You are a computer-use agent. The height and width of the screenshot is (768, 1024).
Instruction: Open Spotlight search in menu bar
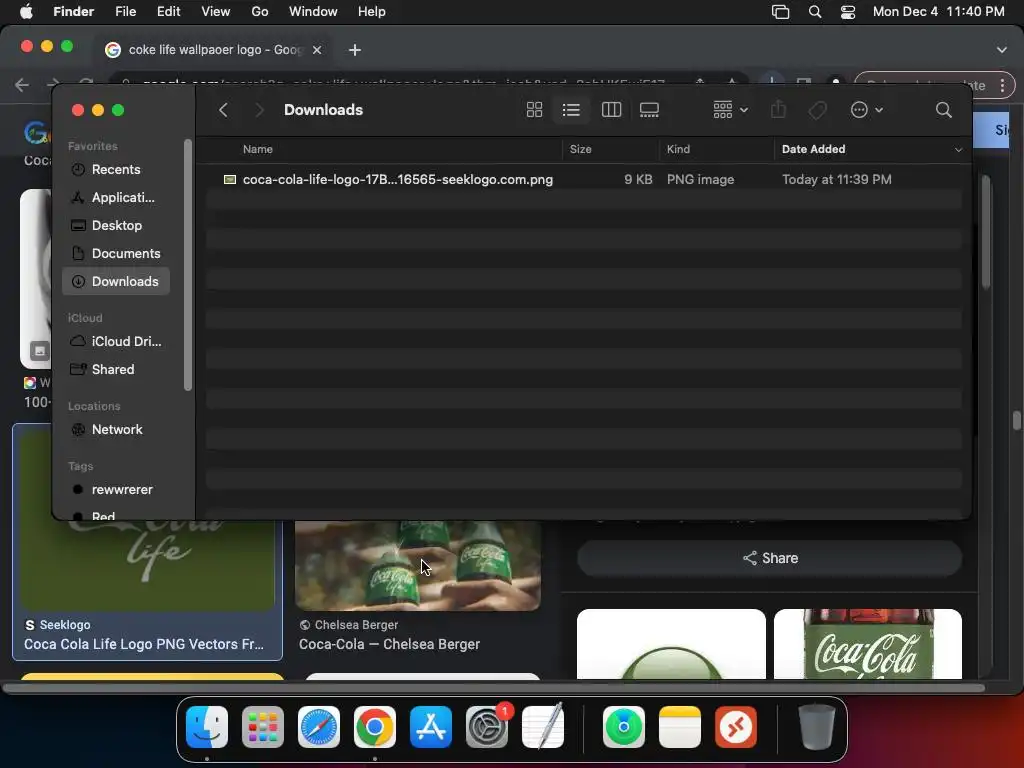[x=814, y=12]
